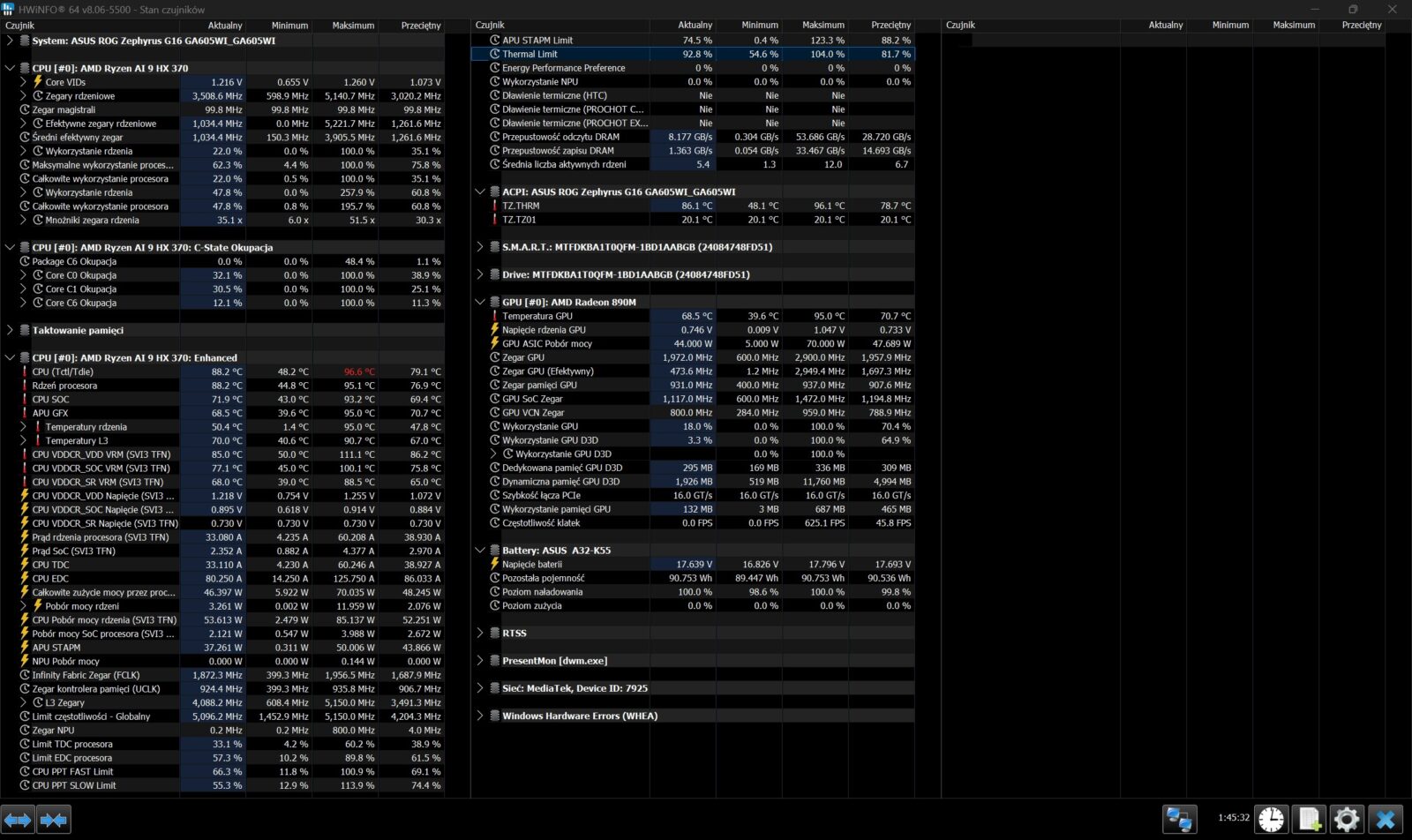Image resolution: width=1412 pixels, height=840 pixels.
Task: Open sensor settings gear icon
Action: pos(1347,820)
